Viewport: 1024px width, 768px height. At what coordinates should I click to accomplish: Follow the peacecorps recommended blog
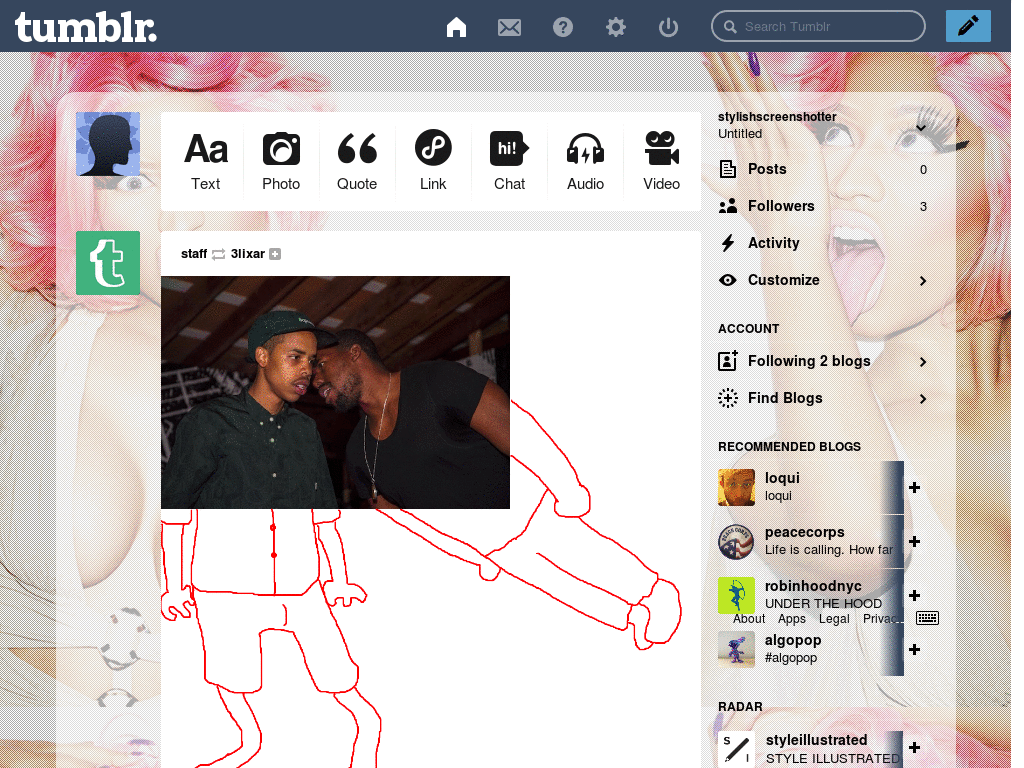pos(914,541)
